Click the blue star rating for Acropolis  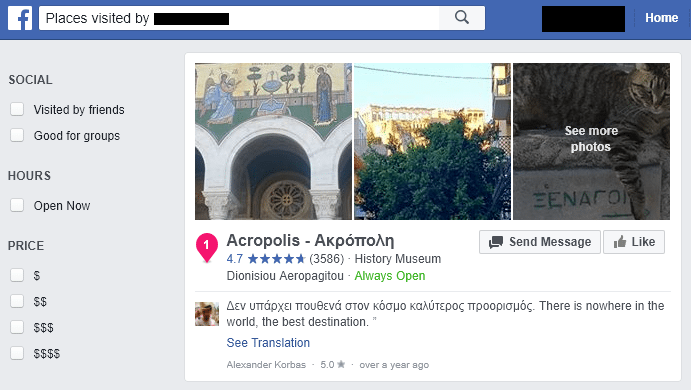point(276,259)
